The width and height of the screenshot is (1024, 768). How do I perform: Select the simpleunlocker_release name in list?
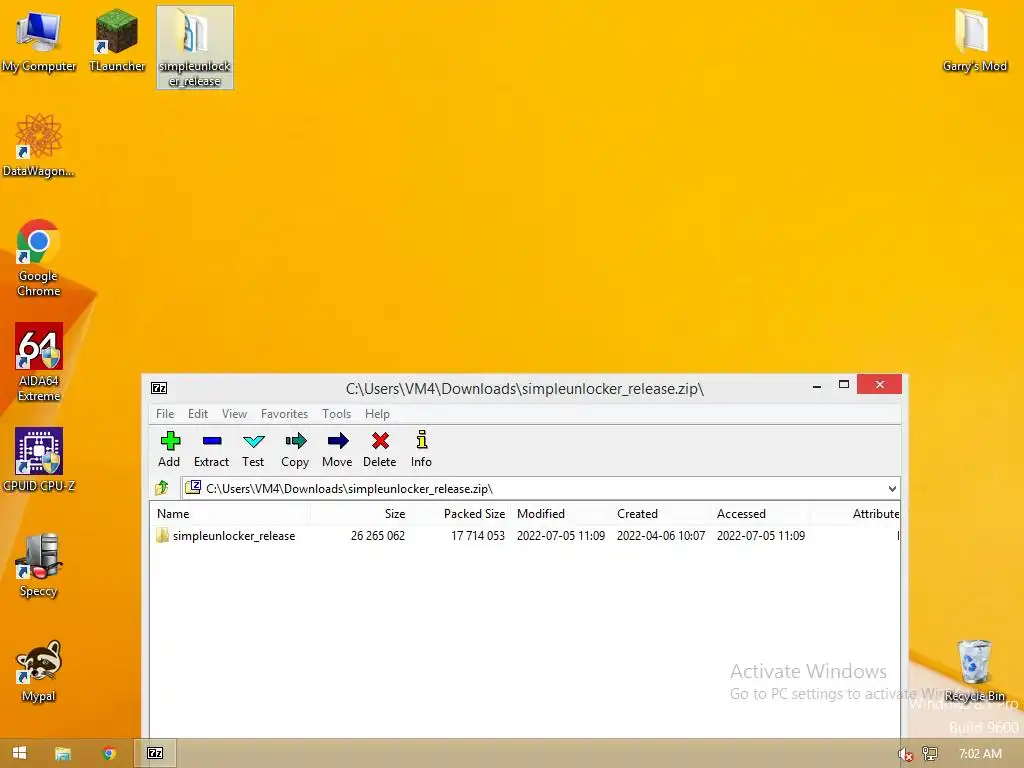click(234, 536)
